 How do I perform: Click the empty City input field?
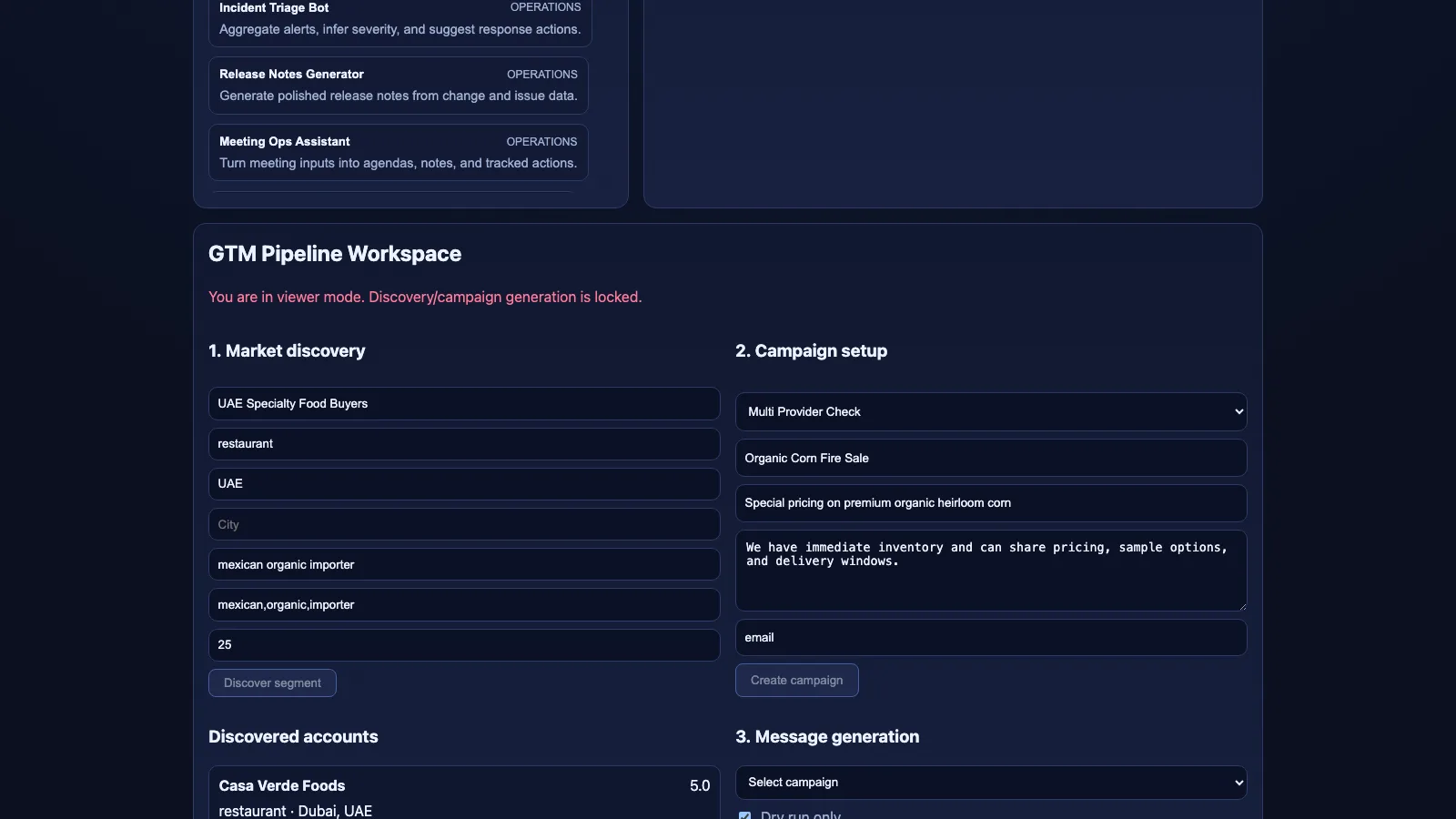[463, 525]
